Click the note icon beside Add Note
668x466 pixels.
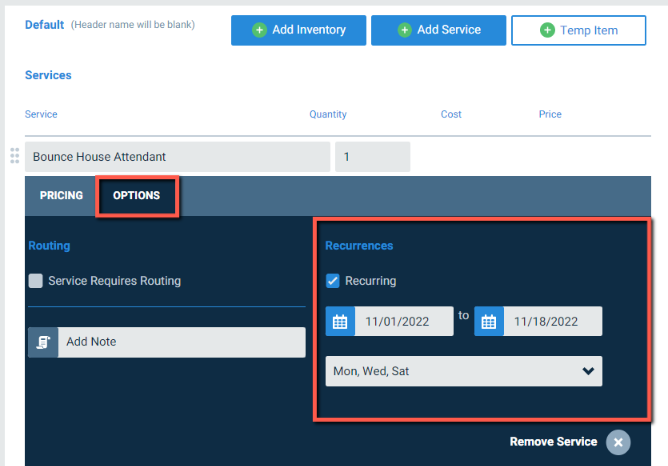[43, 342]
